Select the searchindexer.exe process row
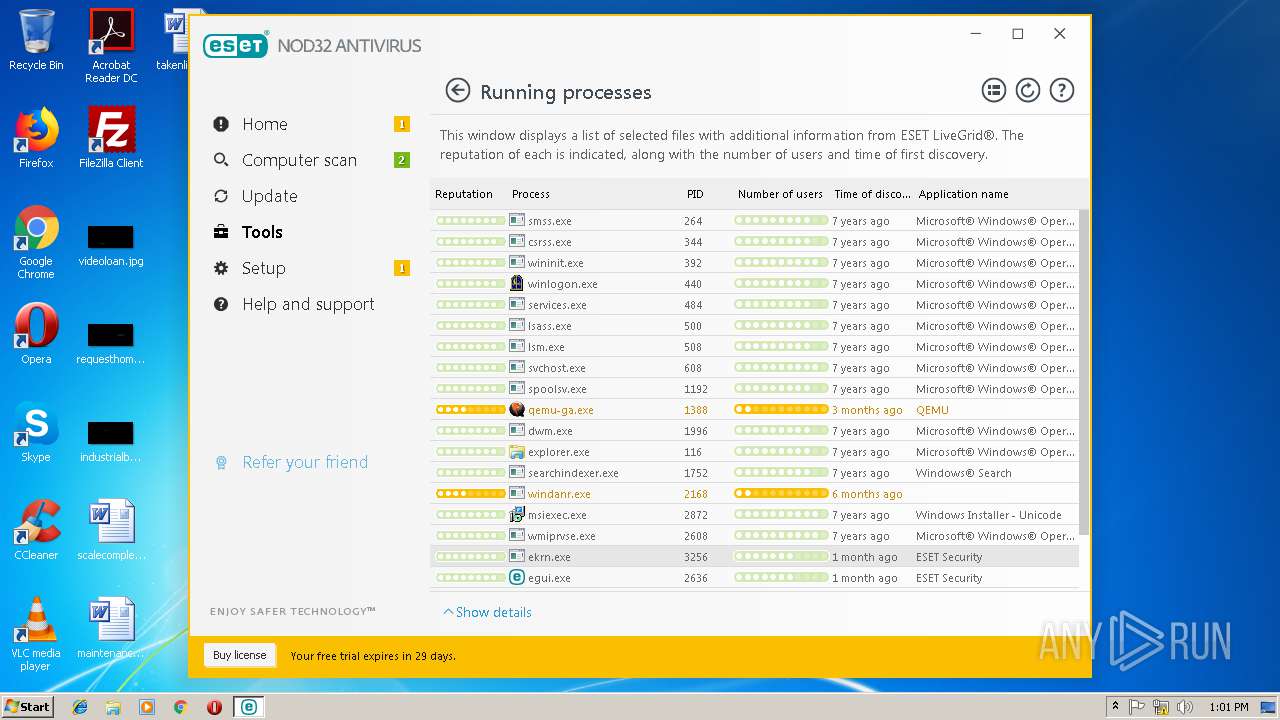 coord(755,473)
